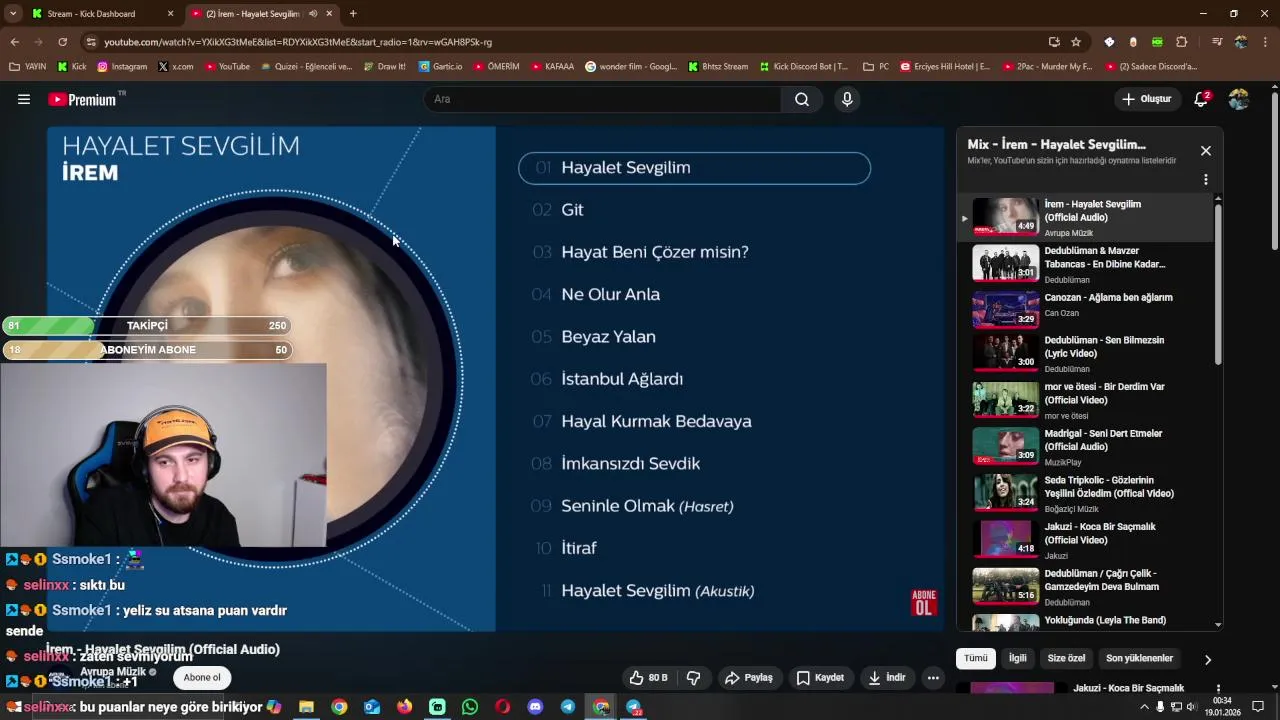Select the İlgili filter chip
1280x720 pixels.
[x=1017, y=658]
